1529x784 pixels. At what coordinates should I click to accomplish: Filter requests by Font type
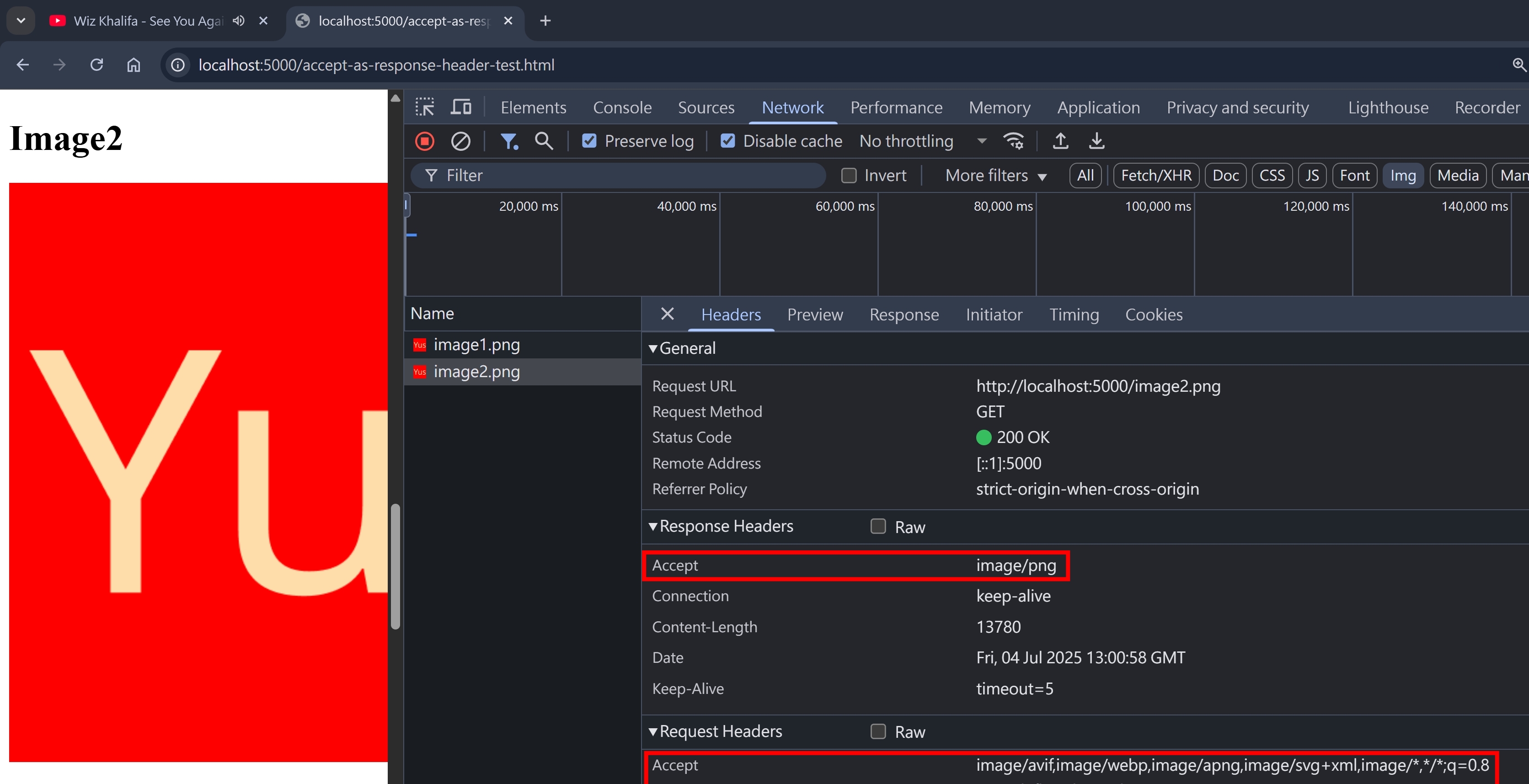[1354, 176]
